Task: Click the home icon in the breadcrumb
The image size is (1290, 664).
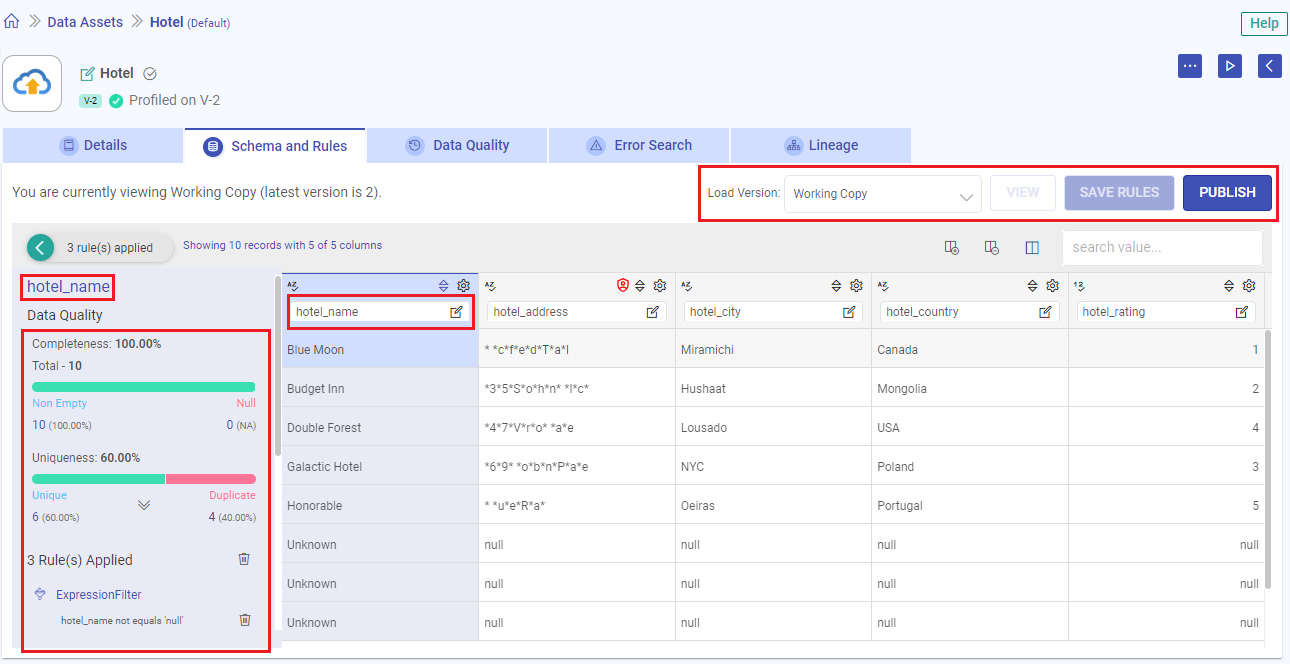Action: click(x=12, y=21)
